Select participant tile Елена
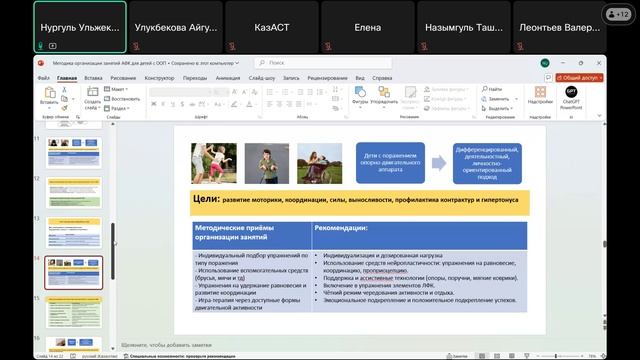 [x=368, y=27]
